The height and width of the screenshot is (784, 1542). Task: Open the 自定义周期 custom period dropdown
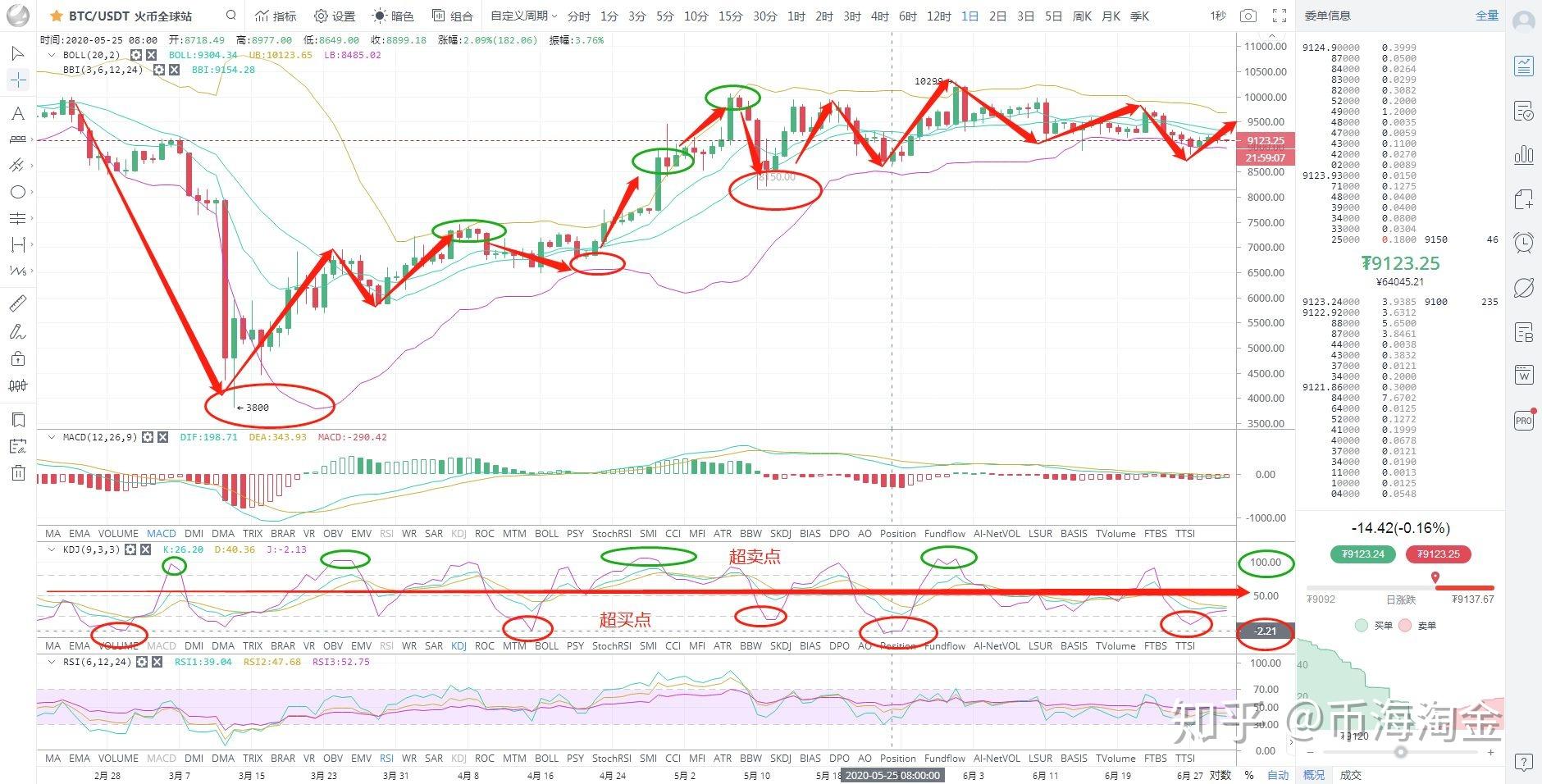[523, 16]
